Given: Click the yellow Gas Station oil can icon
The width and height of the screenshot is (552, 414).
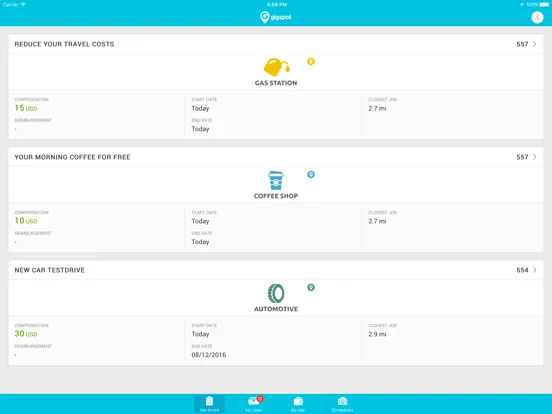Looking at the screenshot, I should coord(277,67).
